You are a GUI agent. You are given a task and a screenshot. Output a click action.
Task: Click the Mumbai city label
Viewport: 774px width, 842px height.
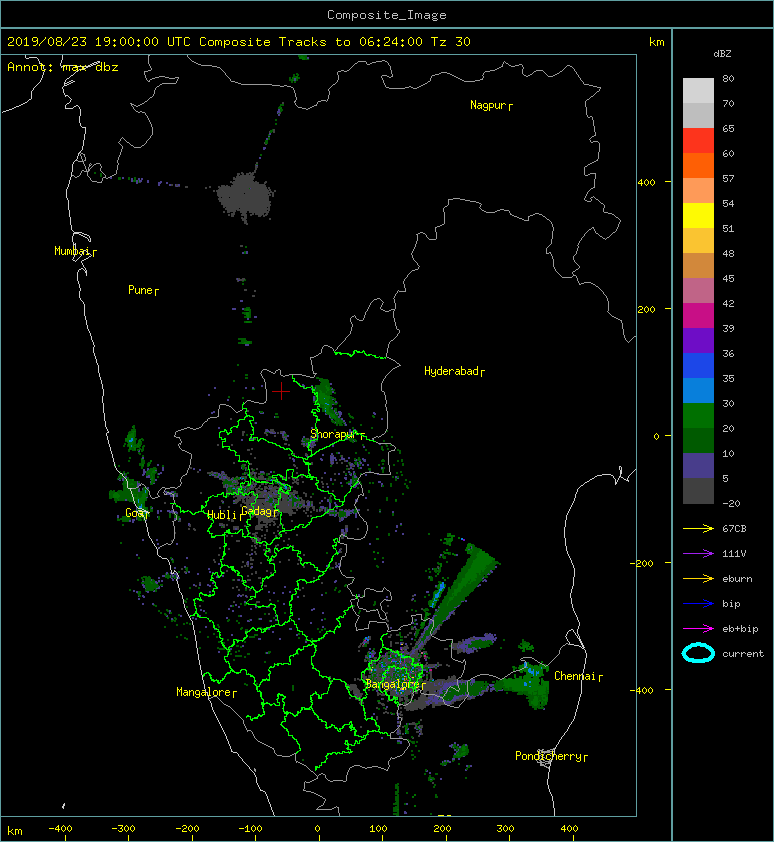point(72,251)
